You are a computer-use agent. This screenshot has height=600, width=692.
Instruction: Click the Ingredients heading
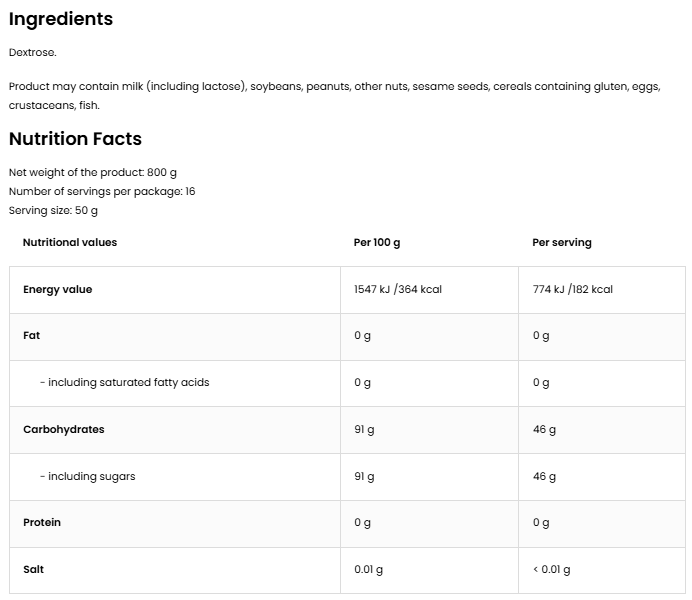pos(61,19)
